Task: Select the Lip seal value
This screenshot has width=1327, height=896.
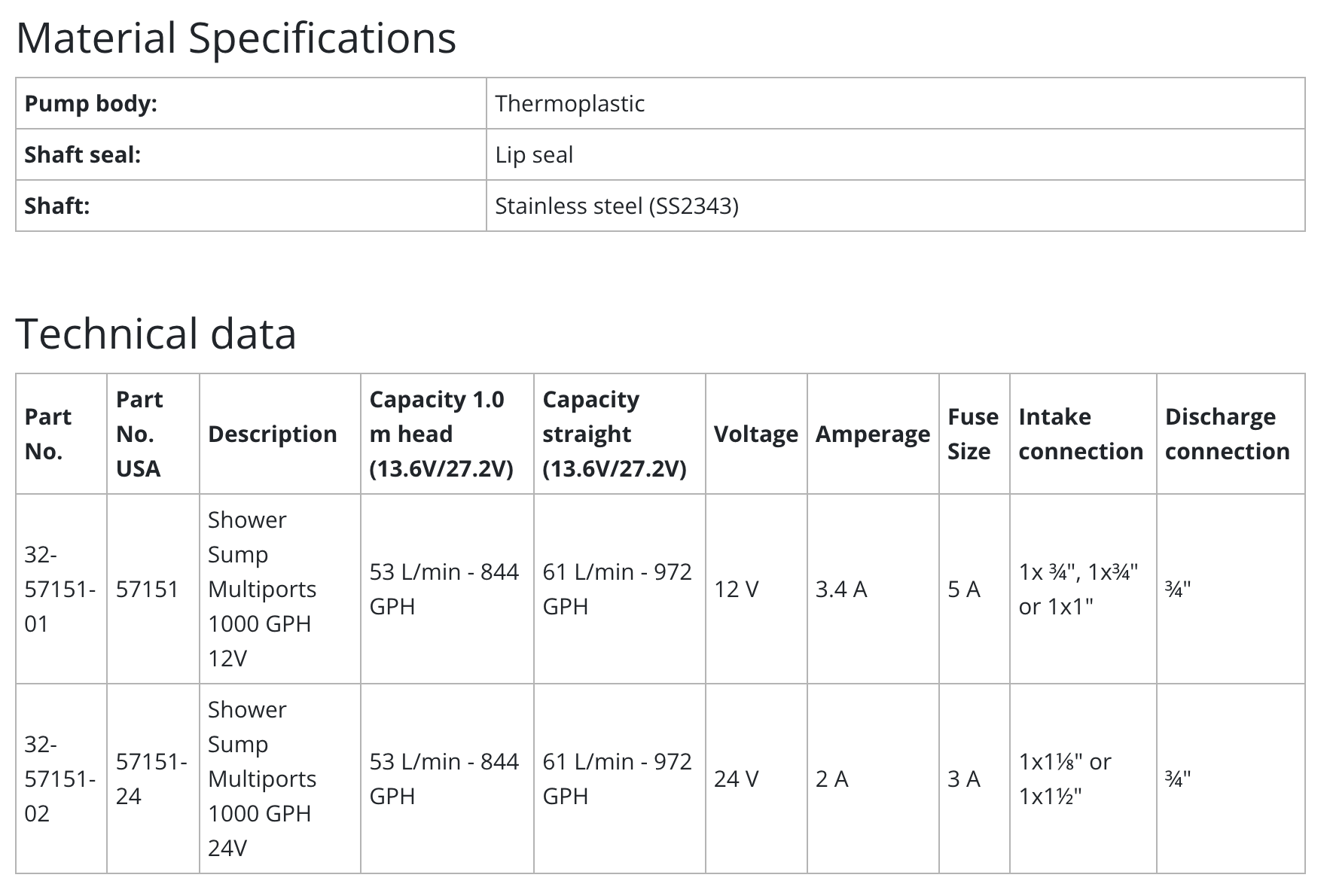Action: [x=534, y=154]
